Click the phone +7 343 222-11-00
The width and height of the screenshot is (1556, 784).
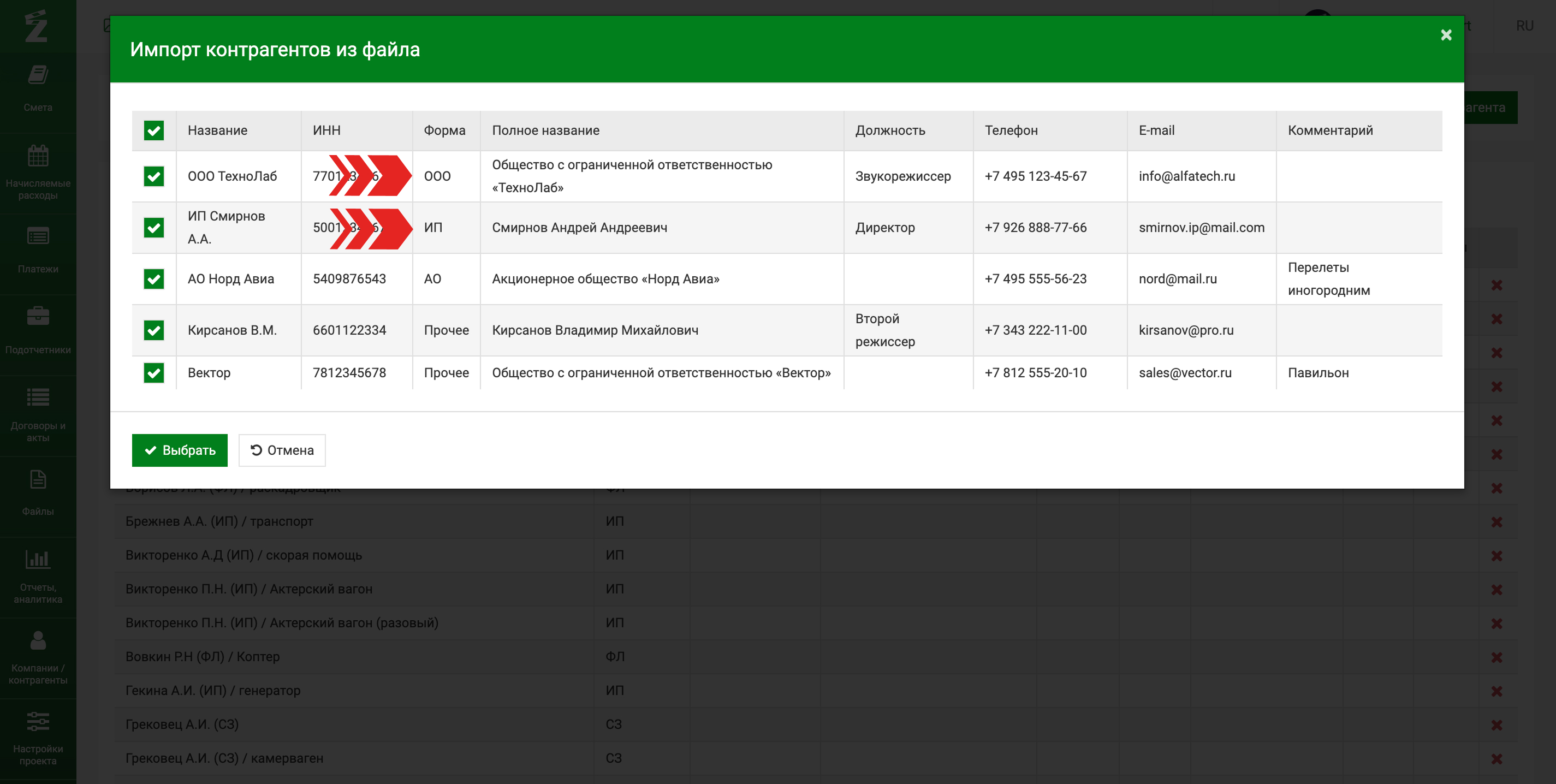pos(1035,330)
